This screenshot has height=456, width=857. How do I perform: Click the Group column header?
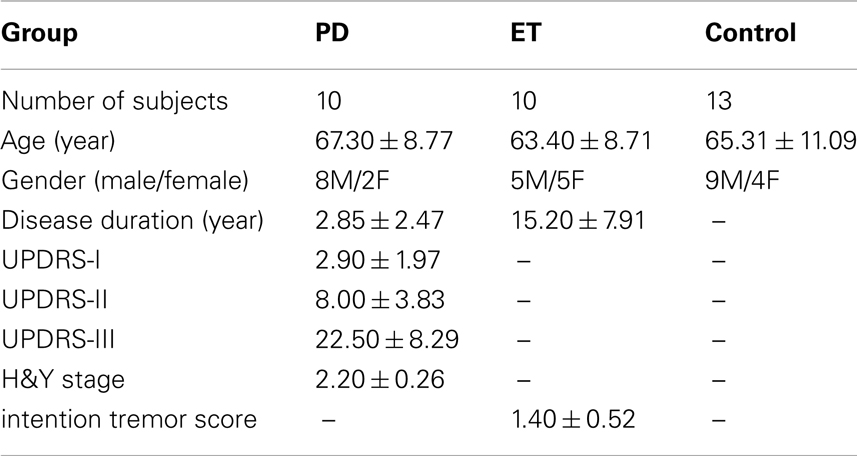point(39,35)
